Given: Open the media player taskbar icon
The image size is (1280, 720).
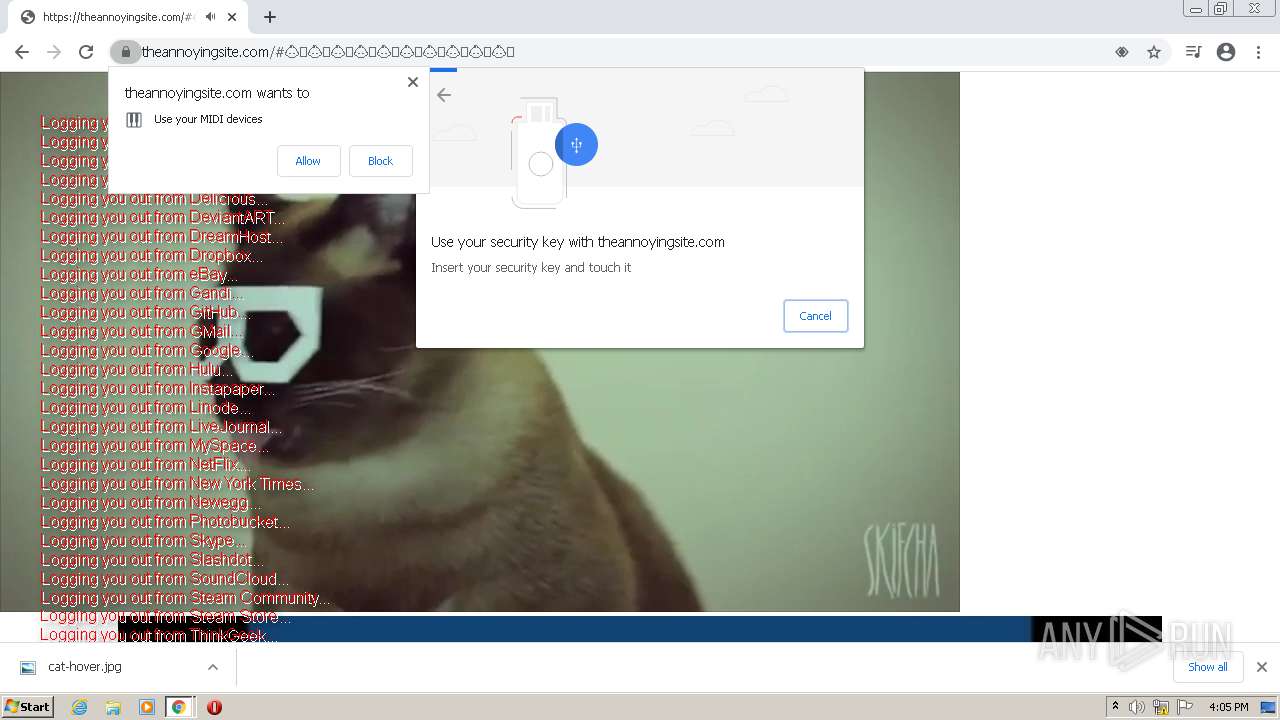Looking at the screenshot, I should click(x=147, y=707).
